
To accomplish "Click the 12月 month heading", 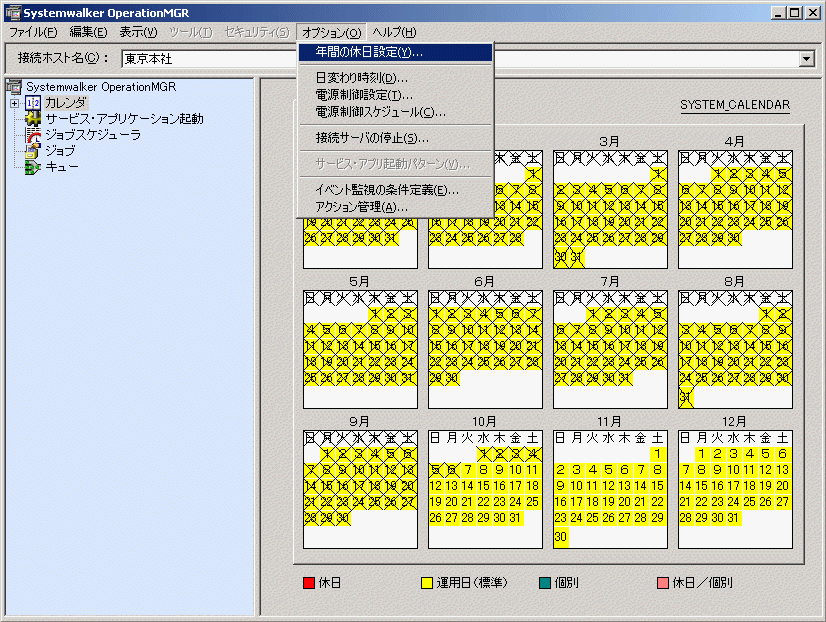I will [x=734, y=422].
